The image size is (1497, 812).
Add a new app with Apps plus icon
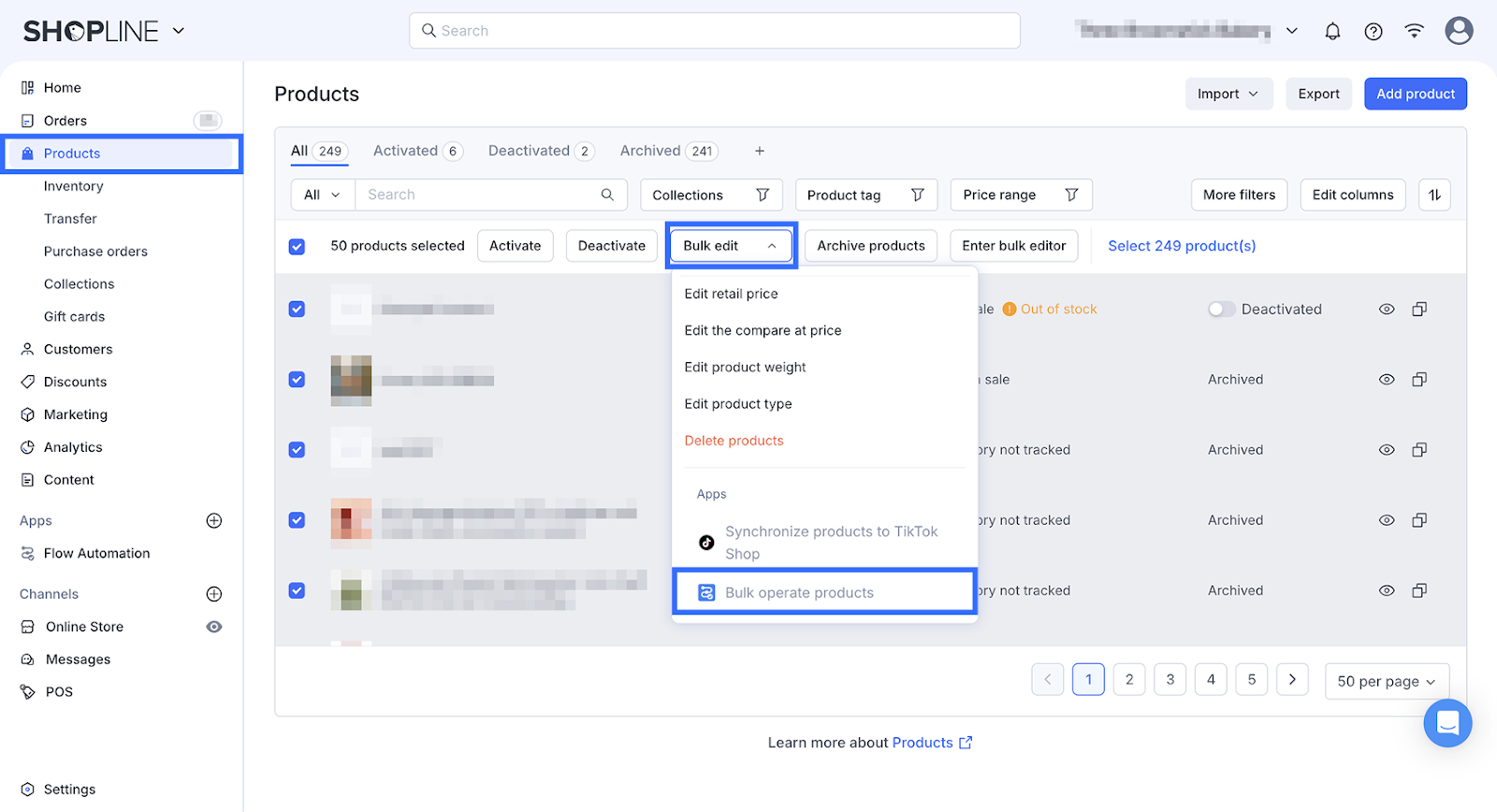click(214, 521)
